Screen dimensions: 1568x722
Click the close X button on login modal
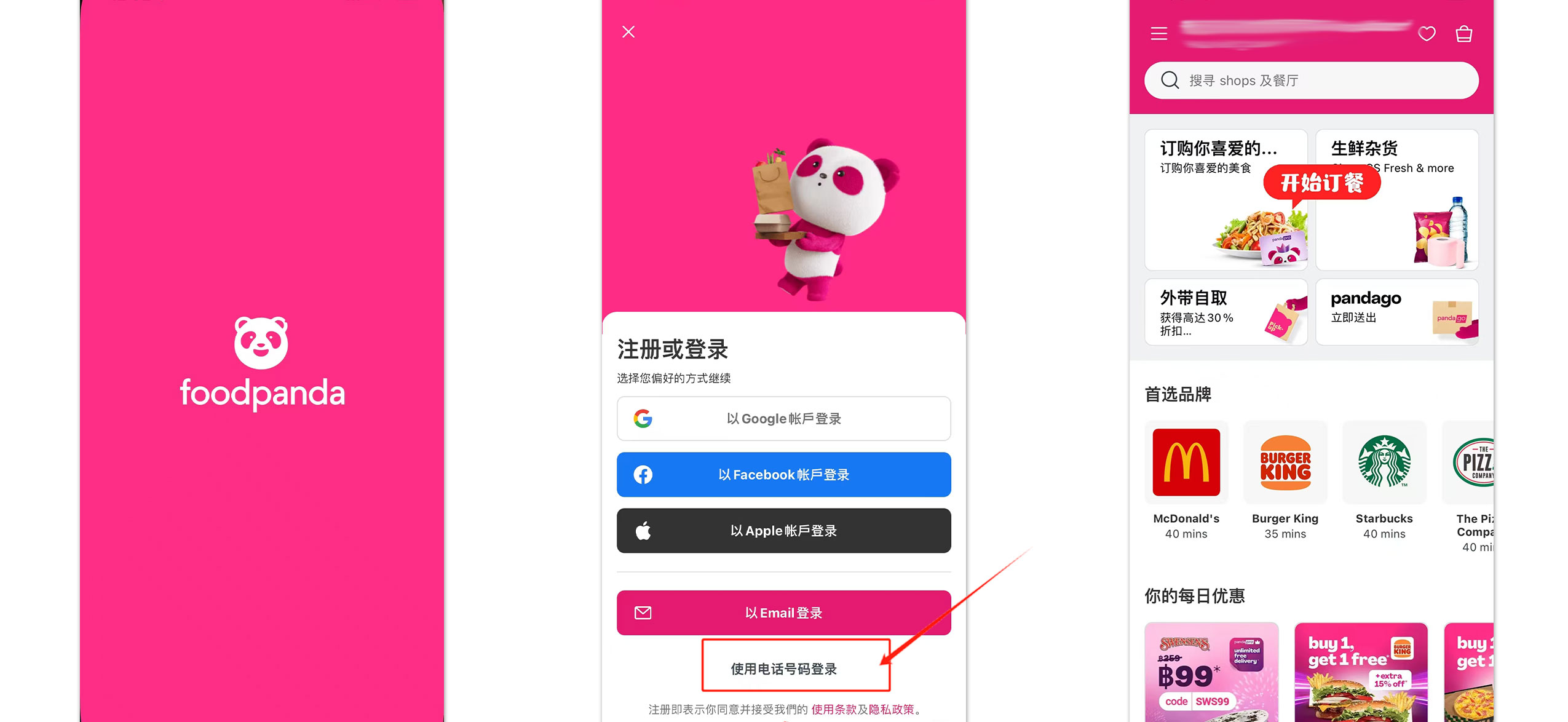[x=628, y=31]
